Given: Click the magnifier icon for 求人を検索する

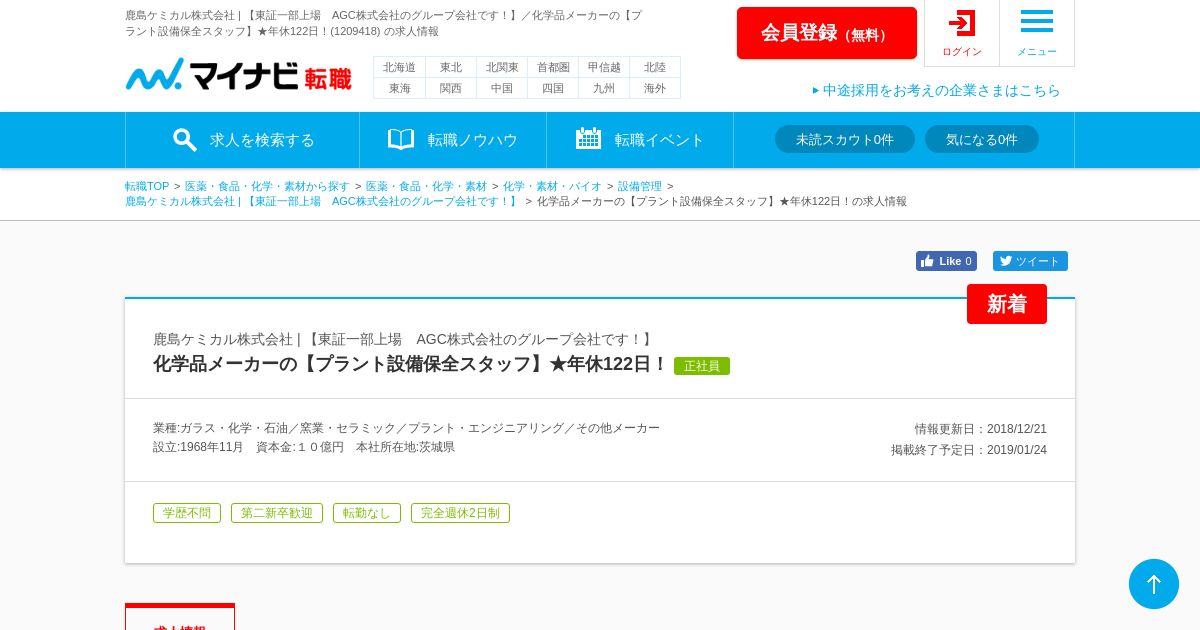Looking at the screenshot, I should coord(185,140).
